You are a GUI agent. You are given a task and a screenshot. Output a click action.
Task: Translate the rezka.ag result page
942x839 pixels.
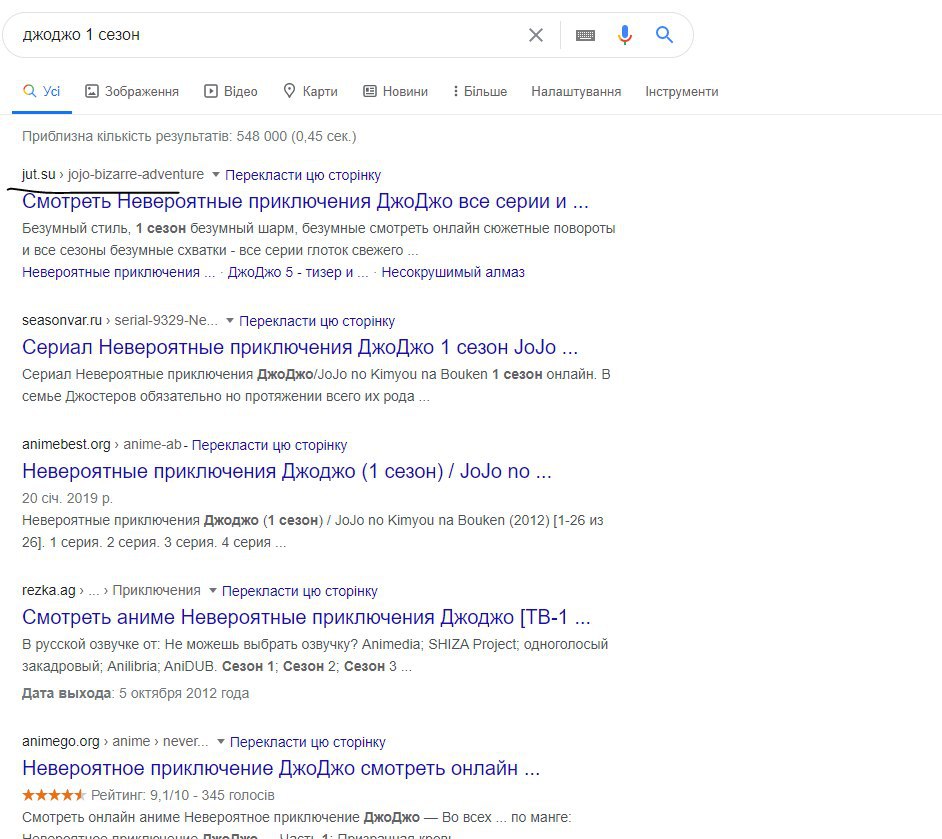[x=300, y=591]
